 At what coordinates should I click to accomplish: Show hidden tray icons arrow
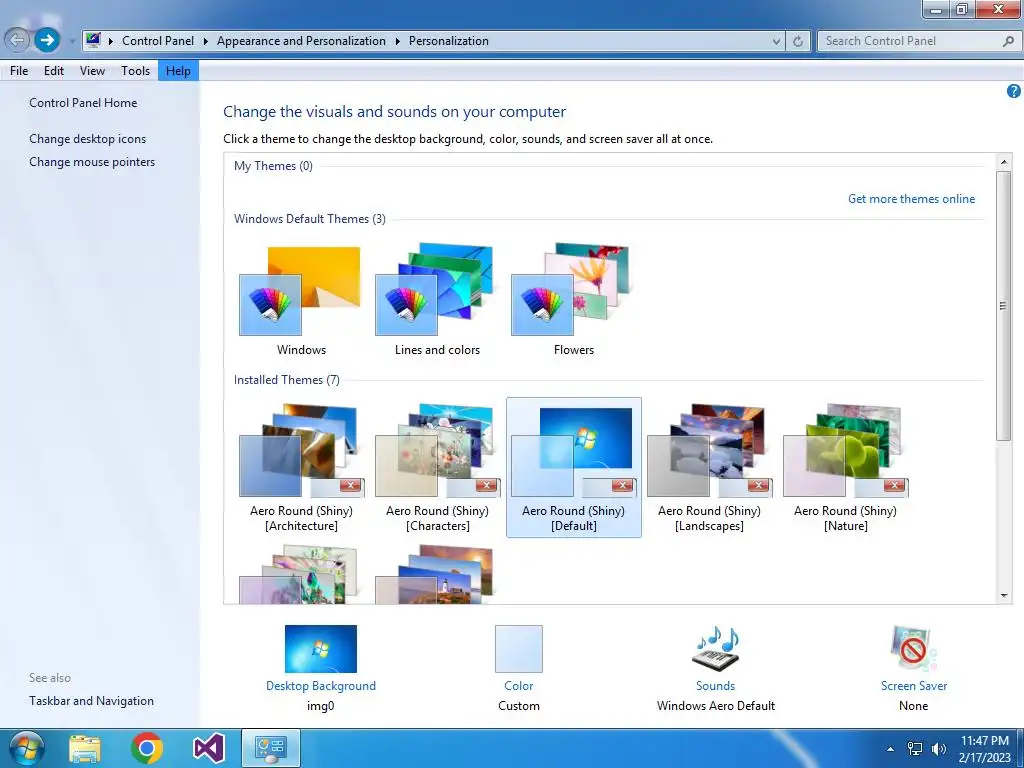click(x=890, y=748)
